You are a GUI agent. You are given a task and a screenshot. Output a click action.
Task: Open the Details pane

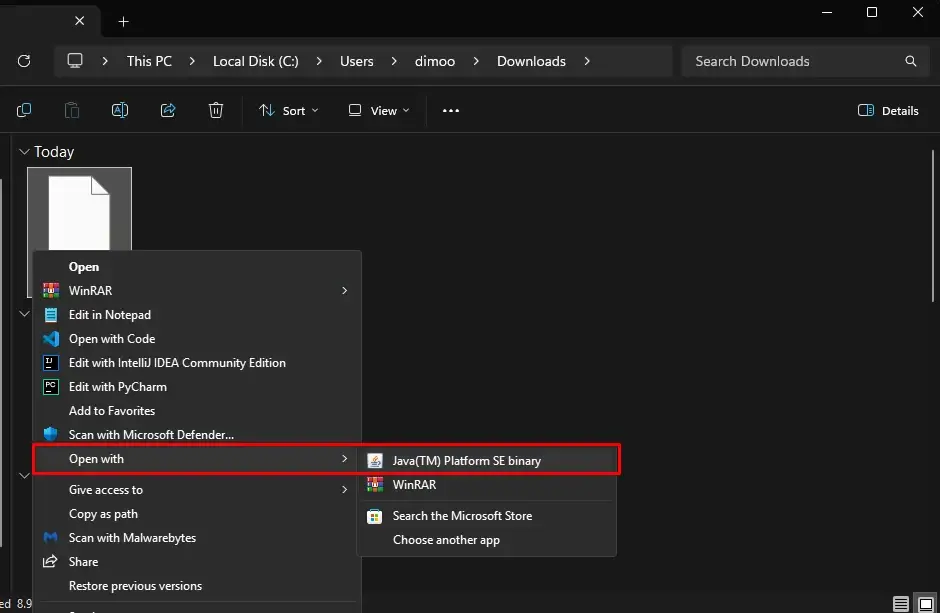(x=887, y=110)
